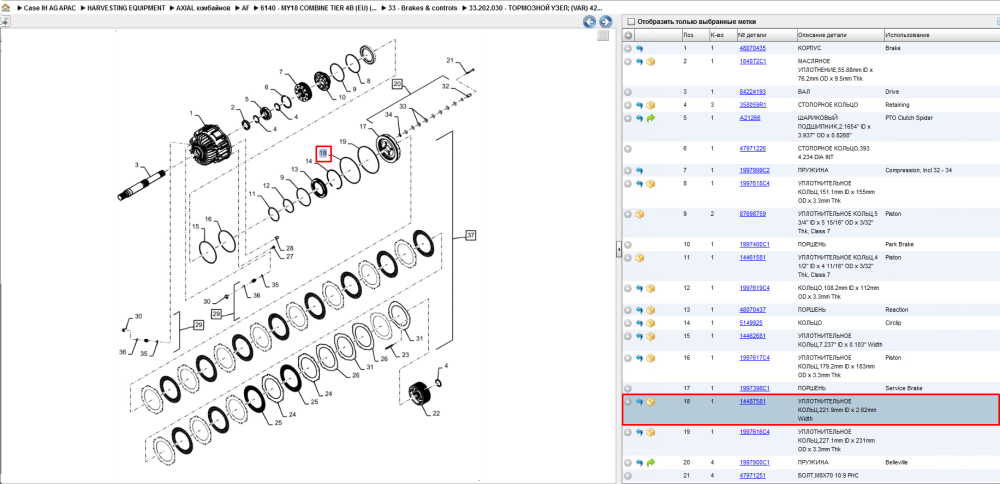Open AXIAL комбайнов breadcrumb

pyautogui.click(x=205, y=8)
